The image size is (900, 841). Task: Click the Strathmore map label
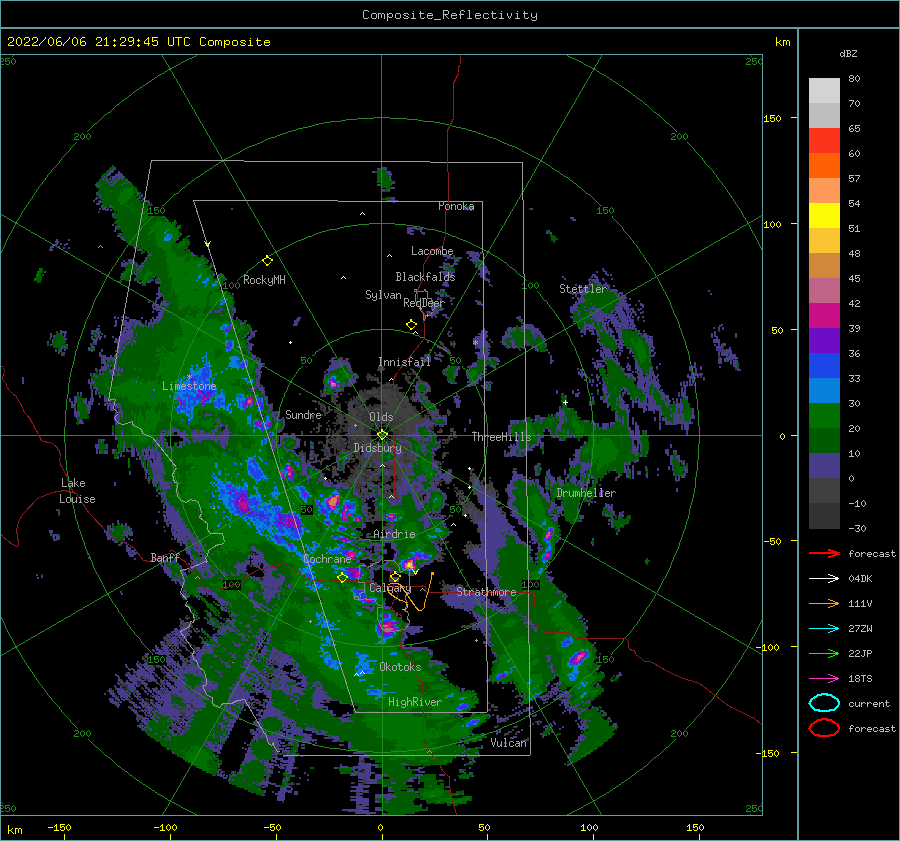tap(486, 591)
